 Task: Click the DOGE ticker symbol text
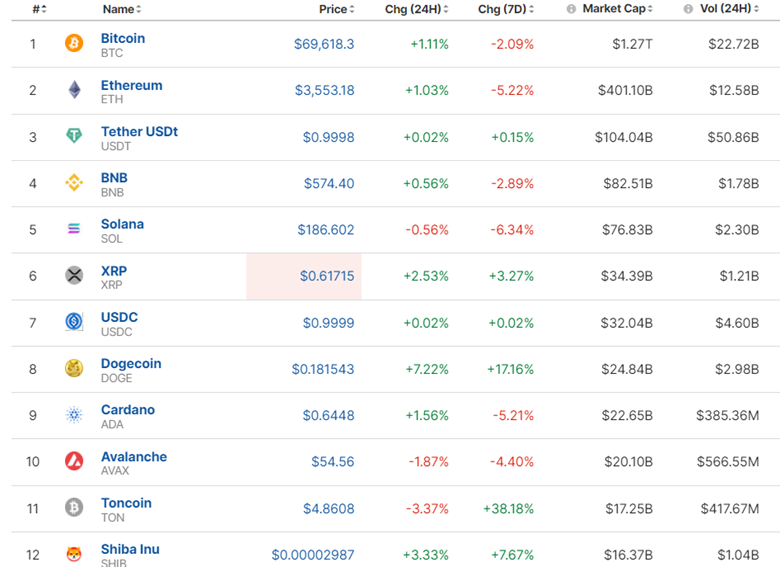click(116, 378)
